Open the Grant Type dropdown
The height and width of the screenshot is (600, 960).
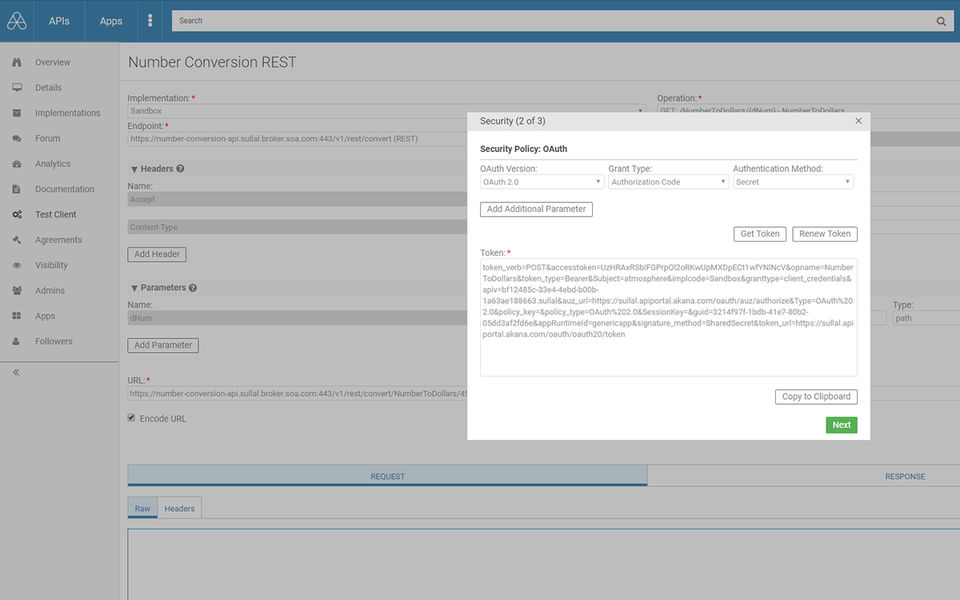tap(668, 182)
